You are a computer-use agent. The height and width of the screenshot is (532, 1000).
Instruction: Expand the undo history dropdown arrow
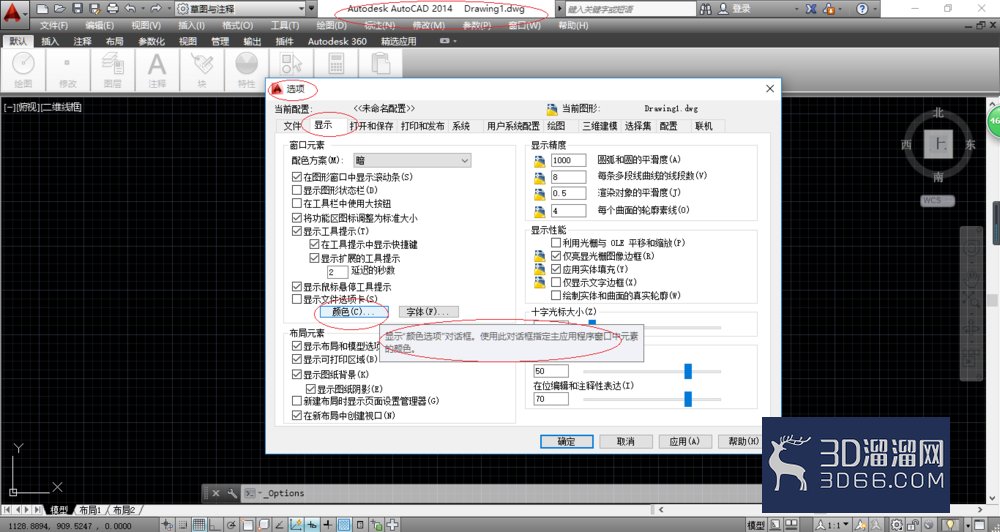click(142, 9)
